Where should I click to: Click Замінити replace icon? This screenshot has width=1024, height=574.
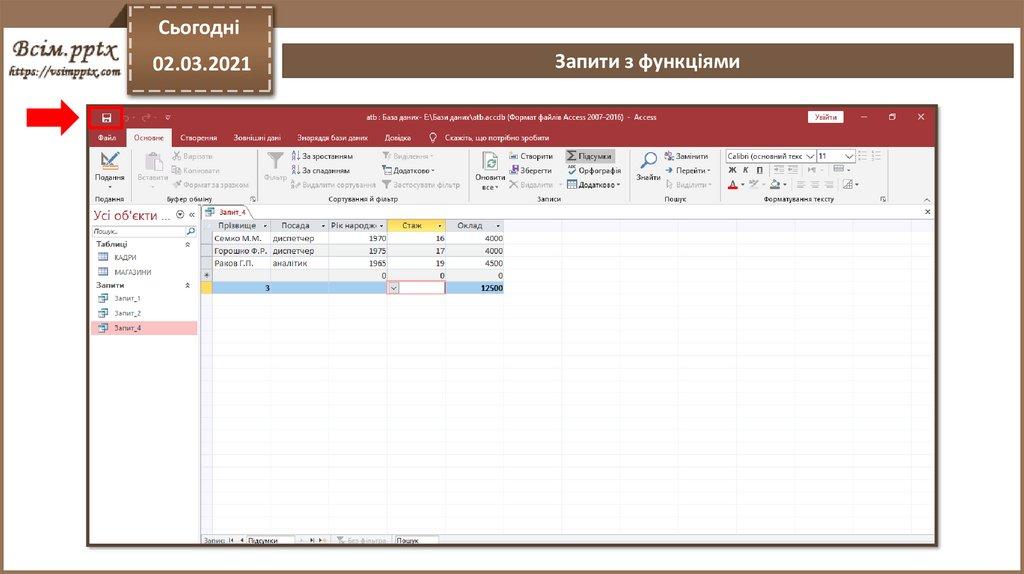click(686, 156)
